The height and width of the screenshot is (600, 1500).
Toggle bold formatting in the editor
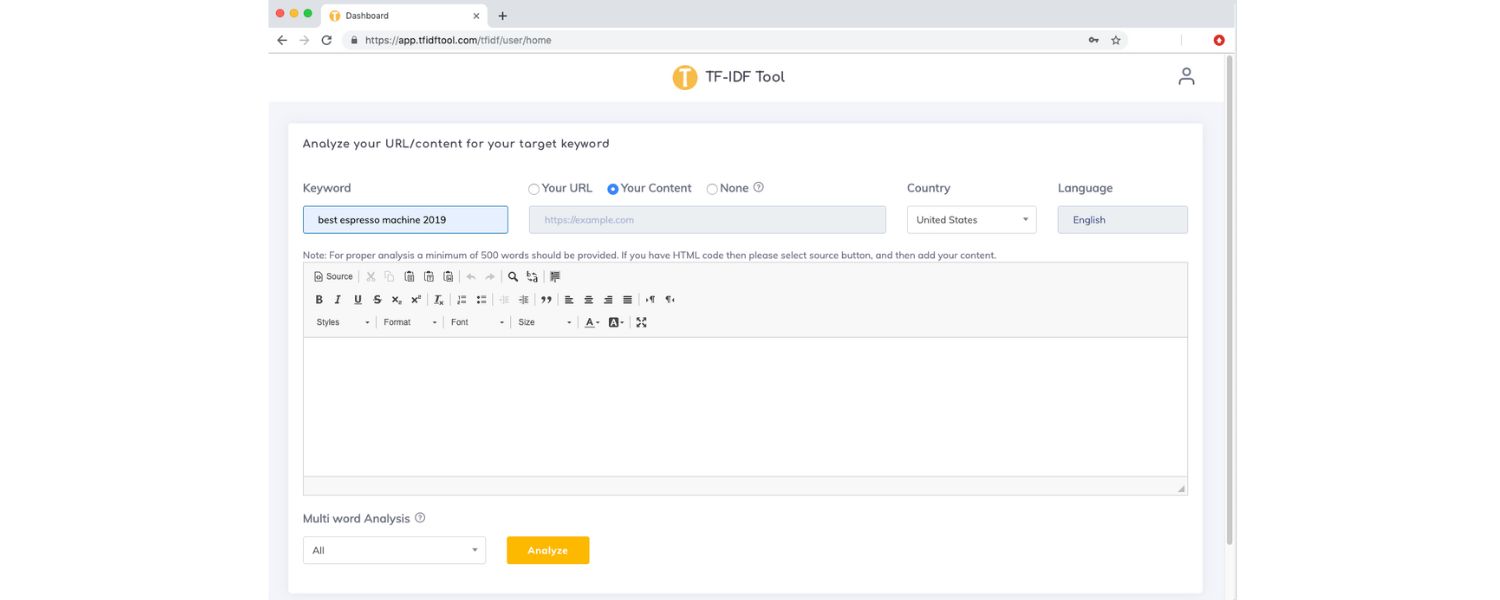click(x=319, y=299)
